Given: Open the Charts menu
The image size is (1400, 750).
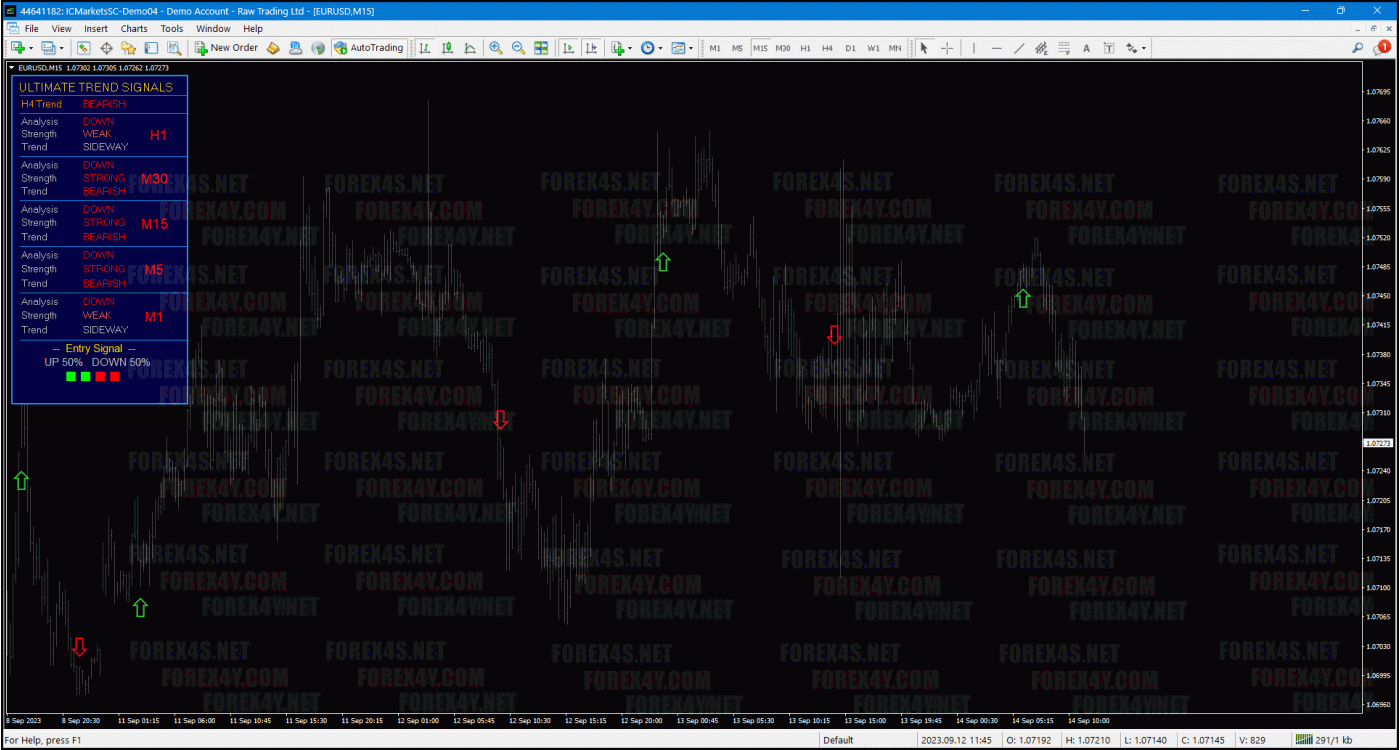Looking at the screenshot, I should click(x=134, y=29).
